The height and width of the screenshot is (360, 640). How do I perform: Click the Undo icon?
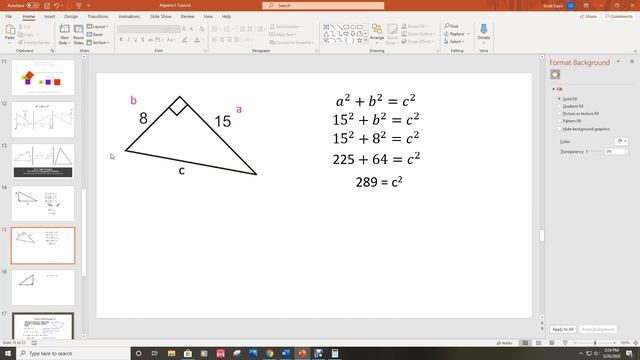click(57, 5)
